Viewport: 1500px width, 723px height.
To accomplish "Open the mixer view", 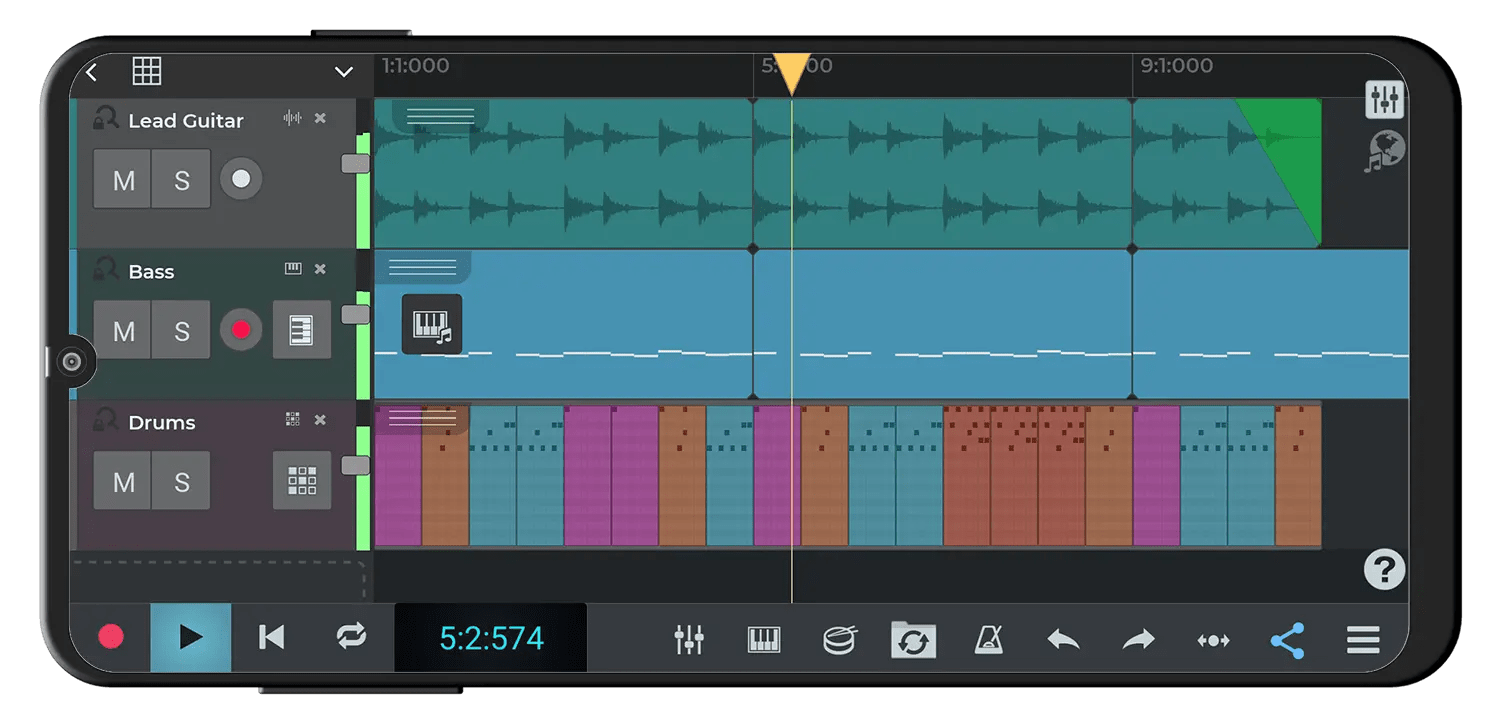I will pyautogui.click(x=690, y=637).
